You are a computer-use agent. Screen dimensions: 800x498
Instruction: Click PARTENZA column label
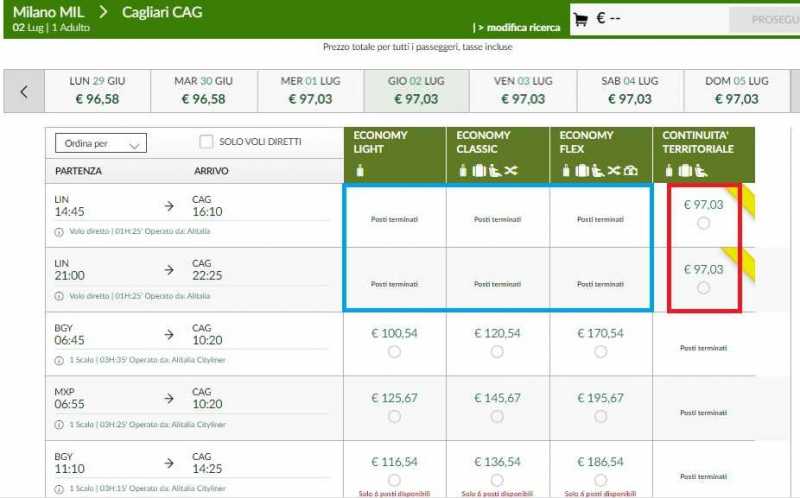78,171
